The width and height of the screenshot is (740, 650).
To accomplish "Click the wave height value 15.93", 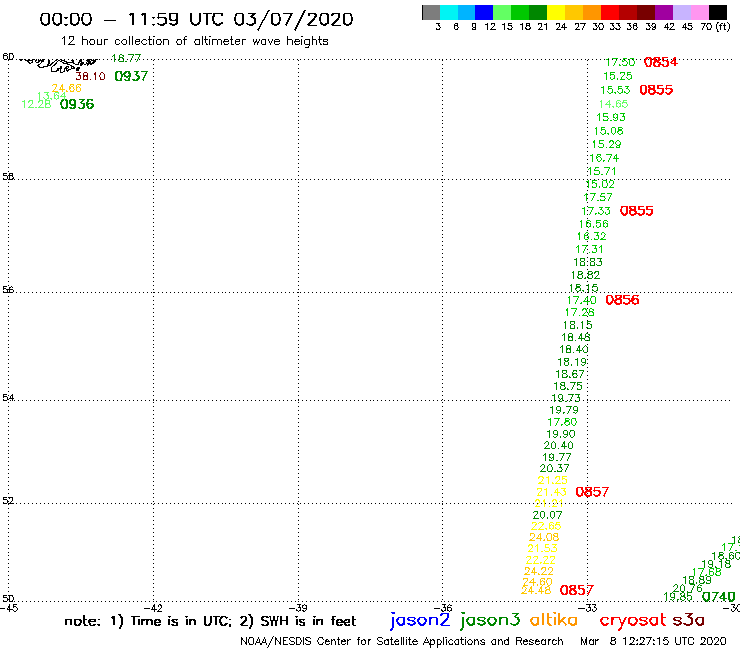I will 611,117.
